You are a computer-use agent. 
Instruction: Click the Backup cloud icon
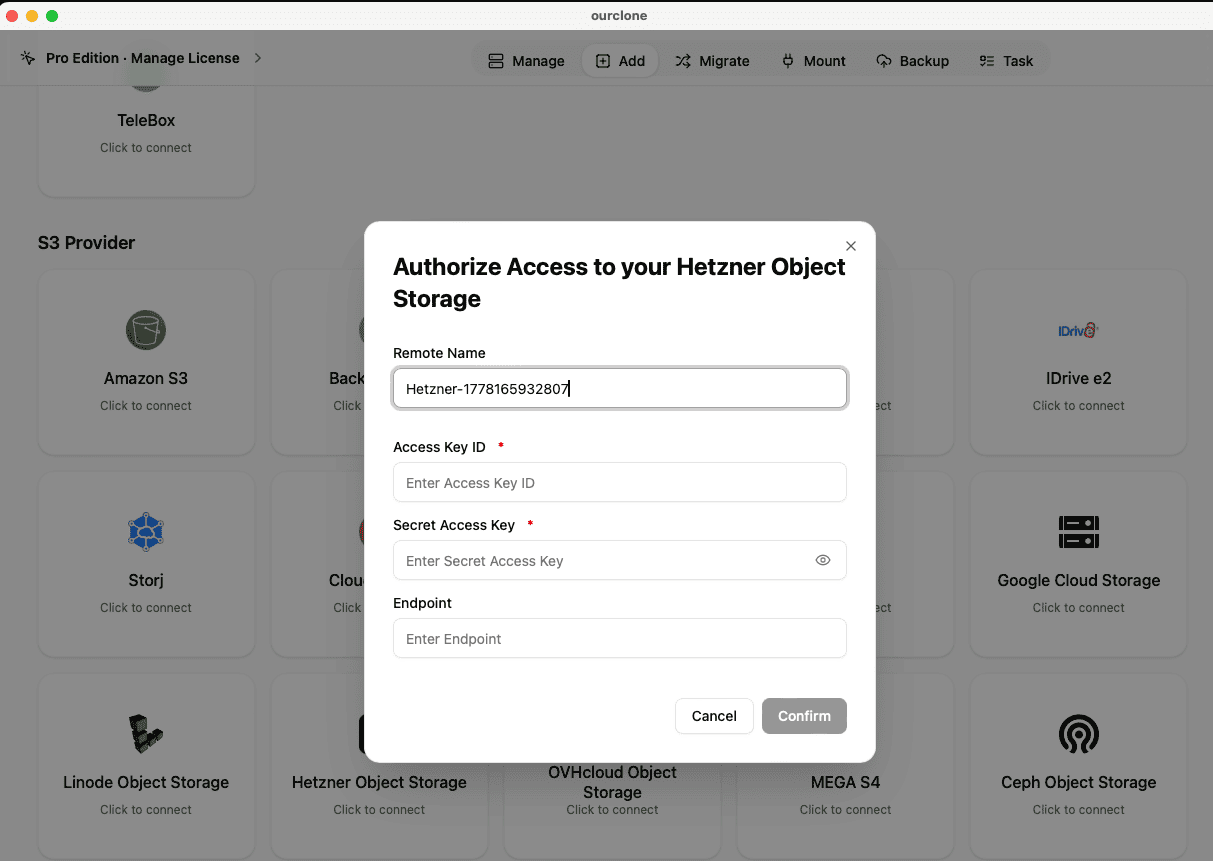click(884, 61)
